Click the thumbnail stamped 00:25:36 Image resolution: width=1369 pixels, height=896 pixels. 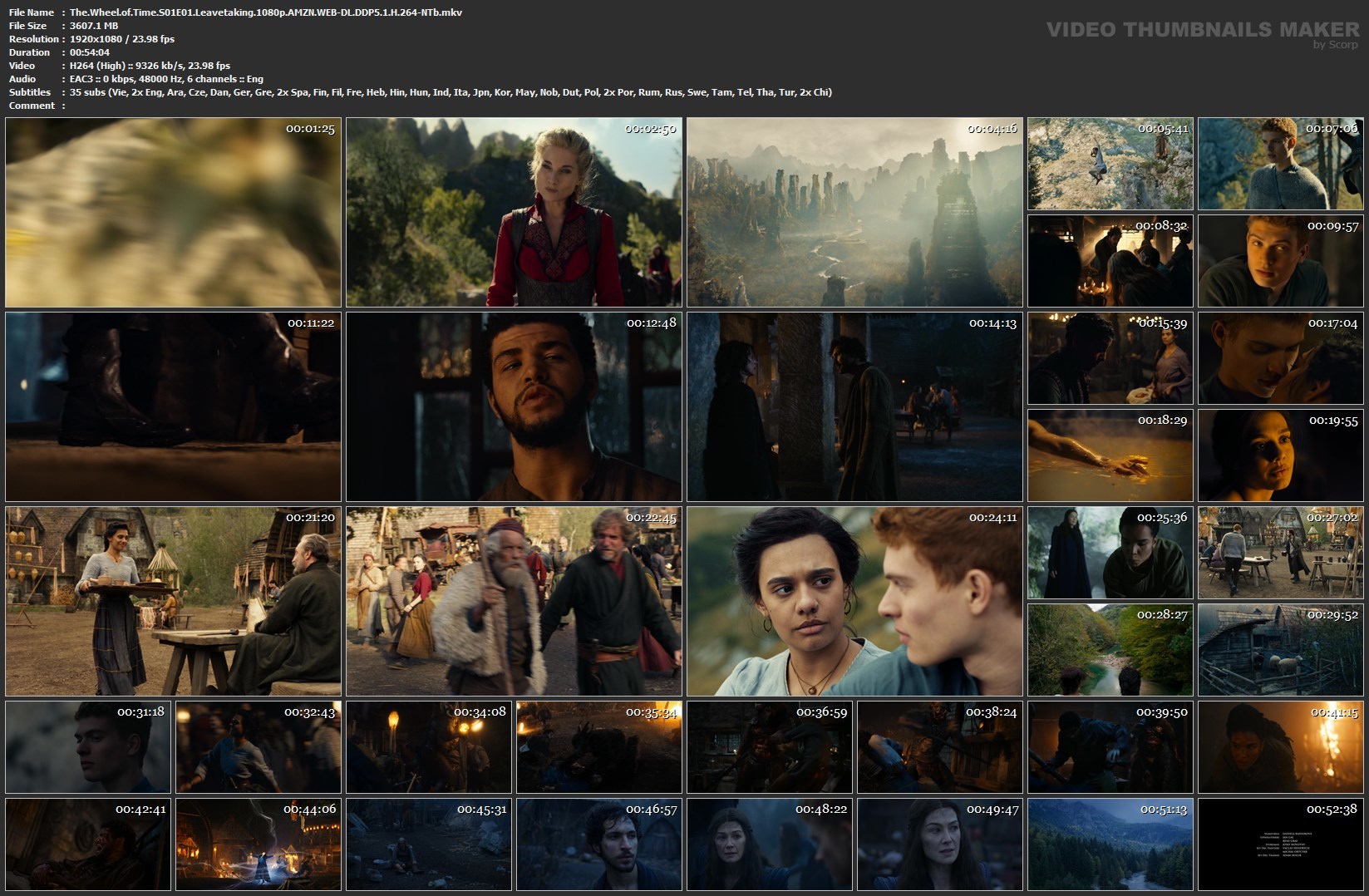1110,553
